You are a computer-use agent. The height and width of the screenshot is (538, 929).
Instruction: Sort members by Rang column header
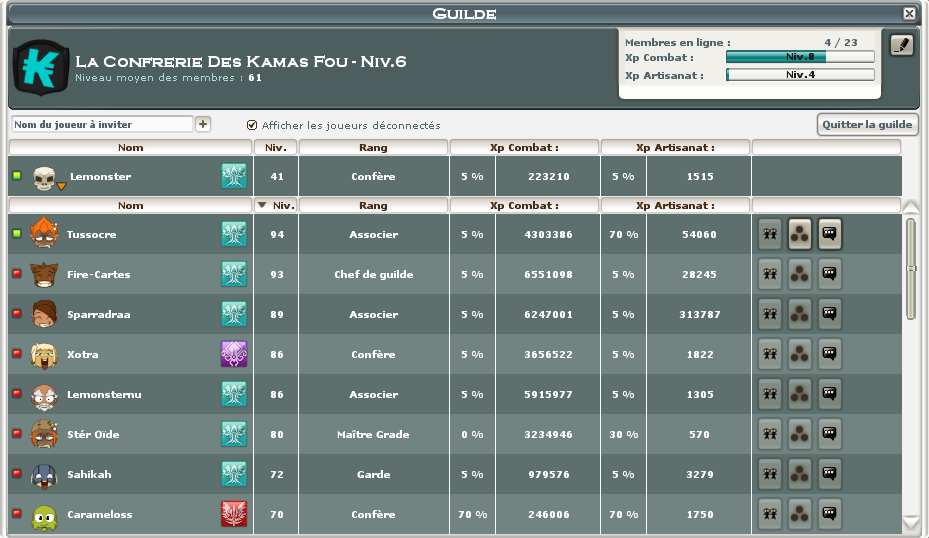[x=373, y=205]
